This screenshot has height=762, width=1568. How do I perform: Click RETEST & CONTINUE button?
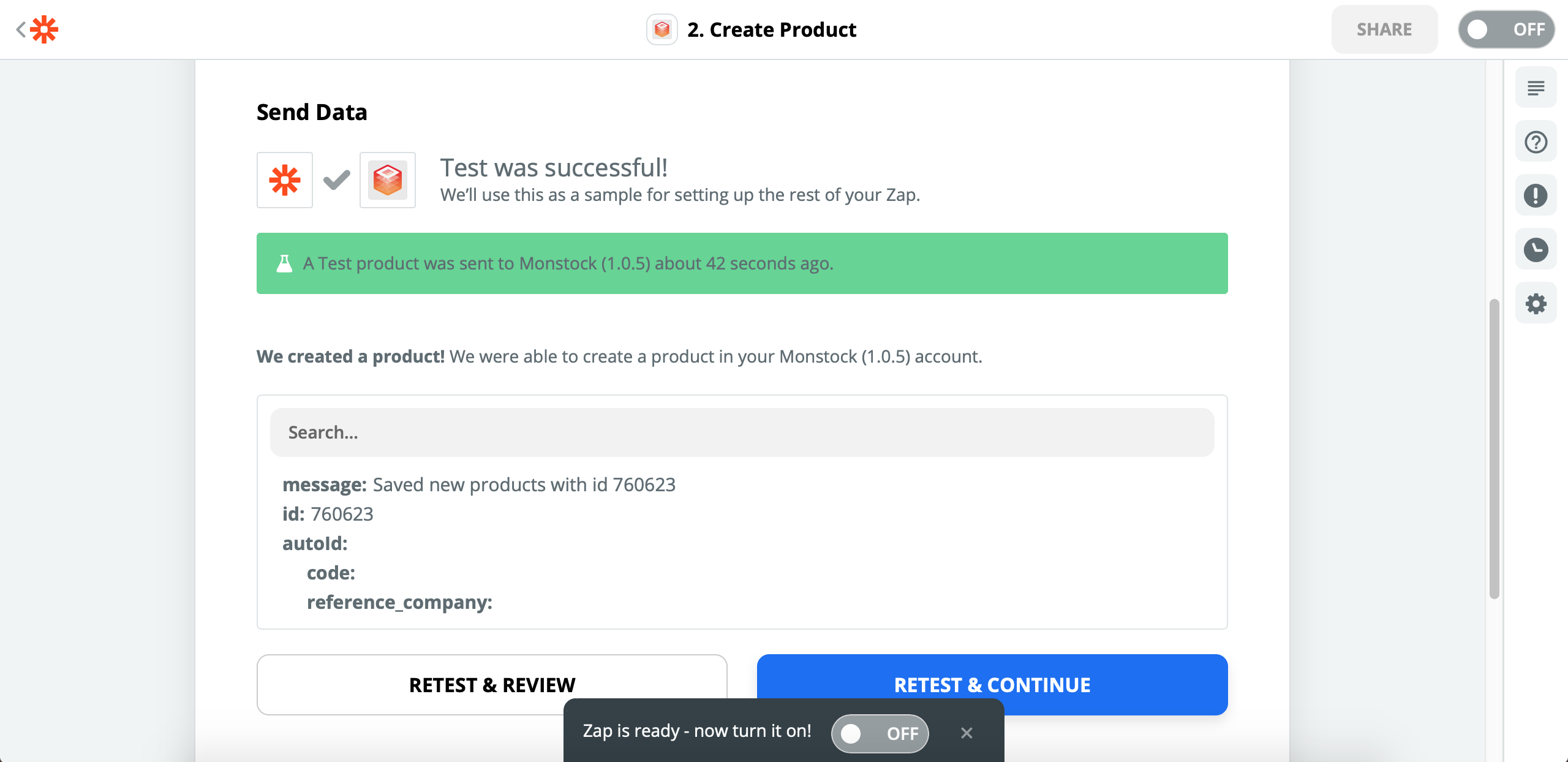pos(992,684)
